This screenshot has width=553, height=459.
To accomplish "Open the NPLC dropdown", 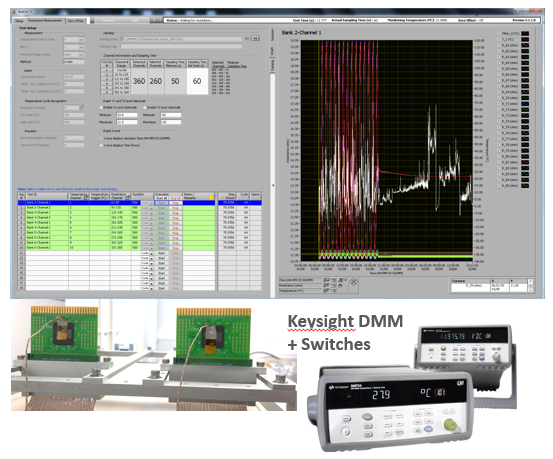I will 81,47.
